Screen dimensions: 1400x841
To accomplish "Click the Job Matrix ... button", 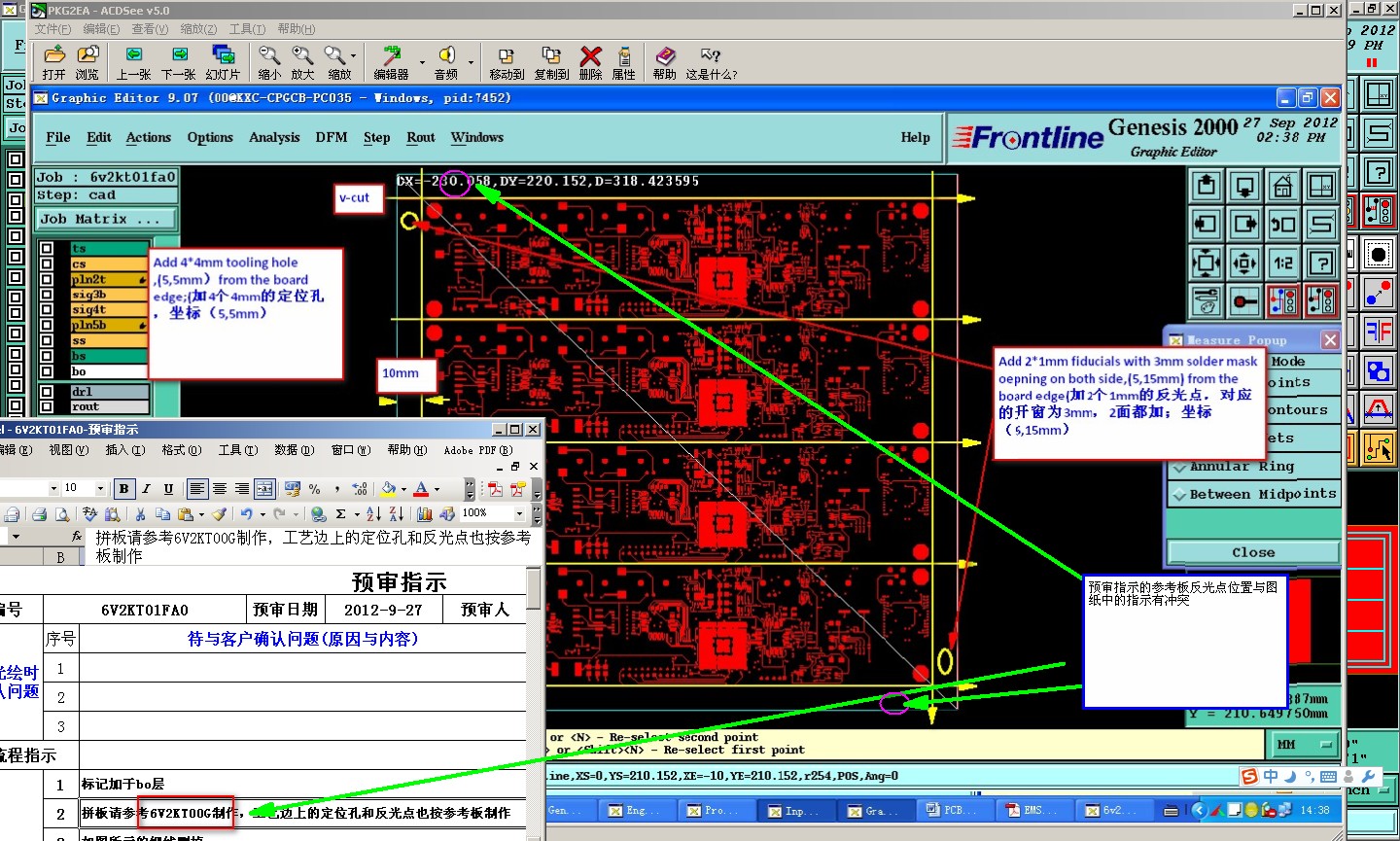I will pos(107,219).
